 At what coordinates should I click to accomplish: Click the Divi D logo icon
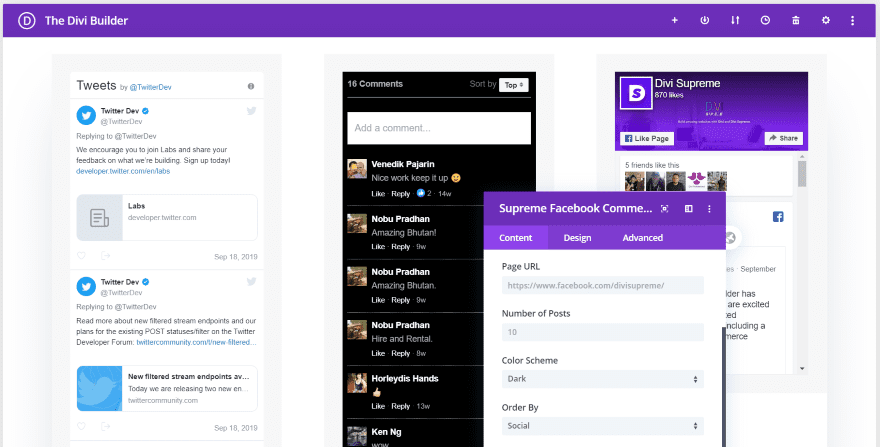(x=26, y=21)
